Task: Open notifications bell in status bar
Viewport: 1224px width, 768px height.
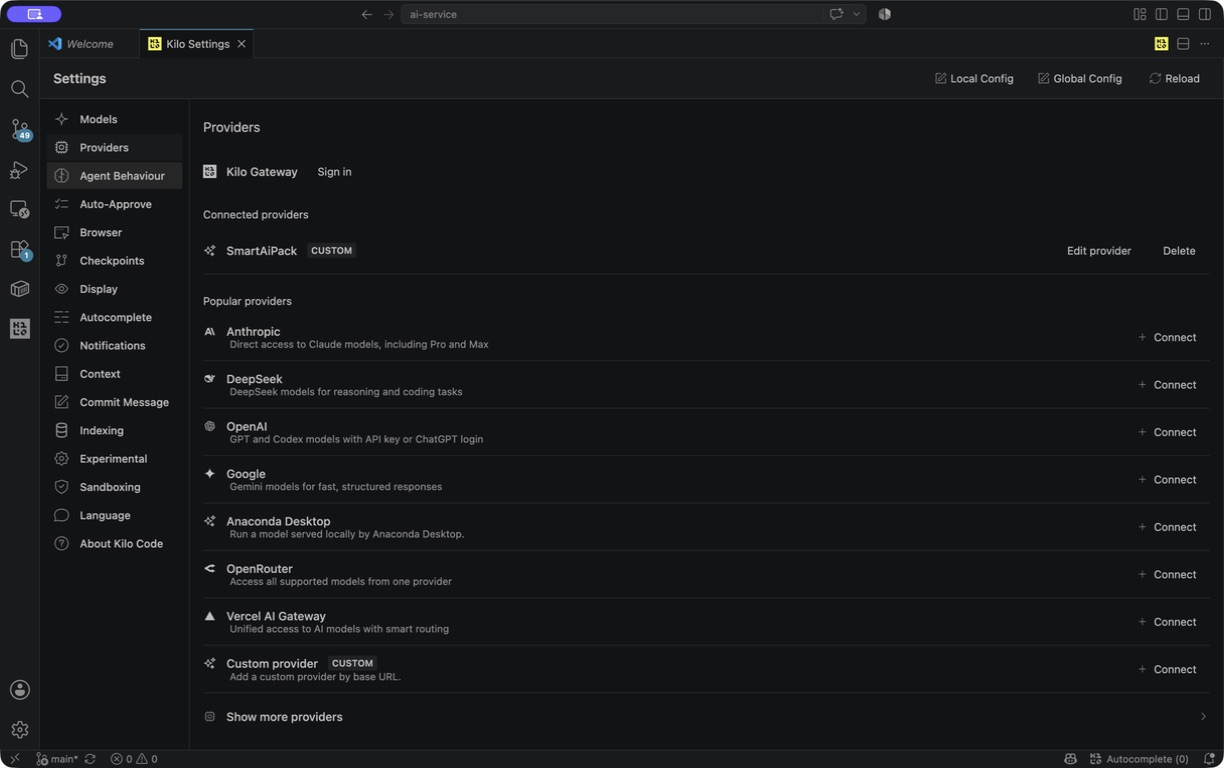Action: pyautogui.click(x=1209, y=759)
